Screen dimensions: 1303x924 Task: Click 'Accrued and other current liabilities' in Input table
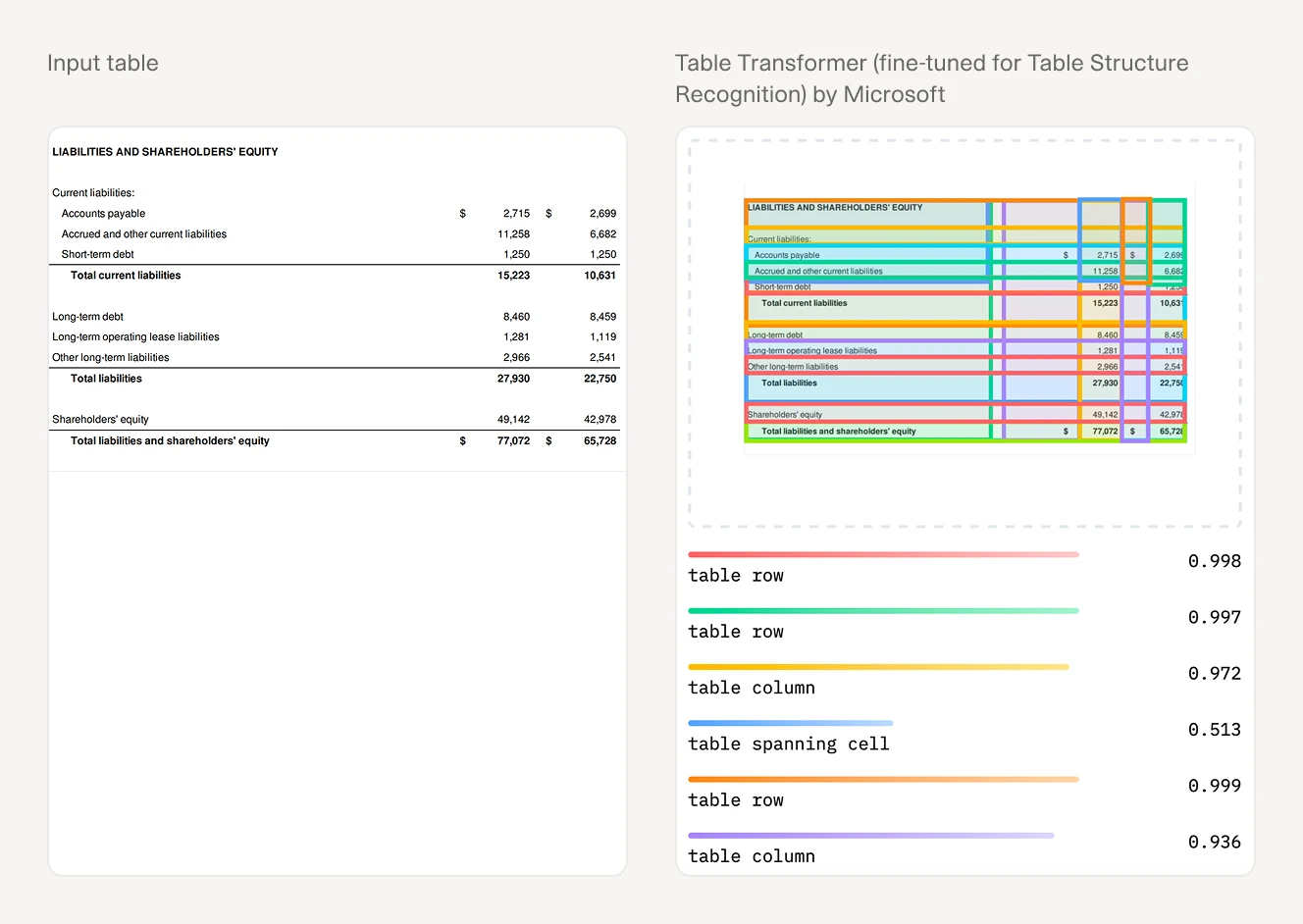[x=144, y=233]
